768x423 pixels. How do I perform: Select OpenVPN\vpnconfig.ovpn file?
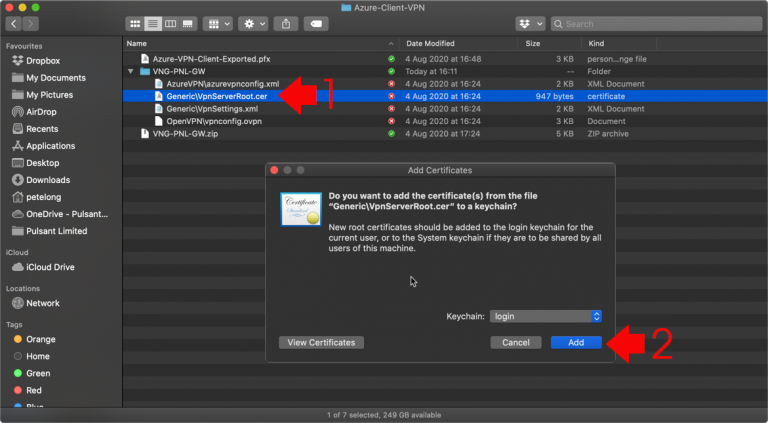click(214, 121)
